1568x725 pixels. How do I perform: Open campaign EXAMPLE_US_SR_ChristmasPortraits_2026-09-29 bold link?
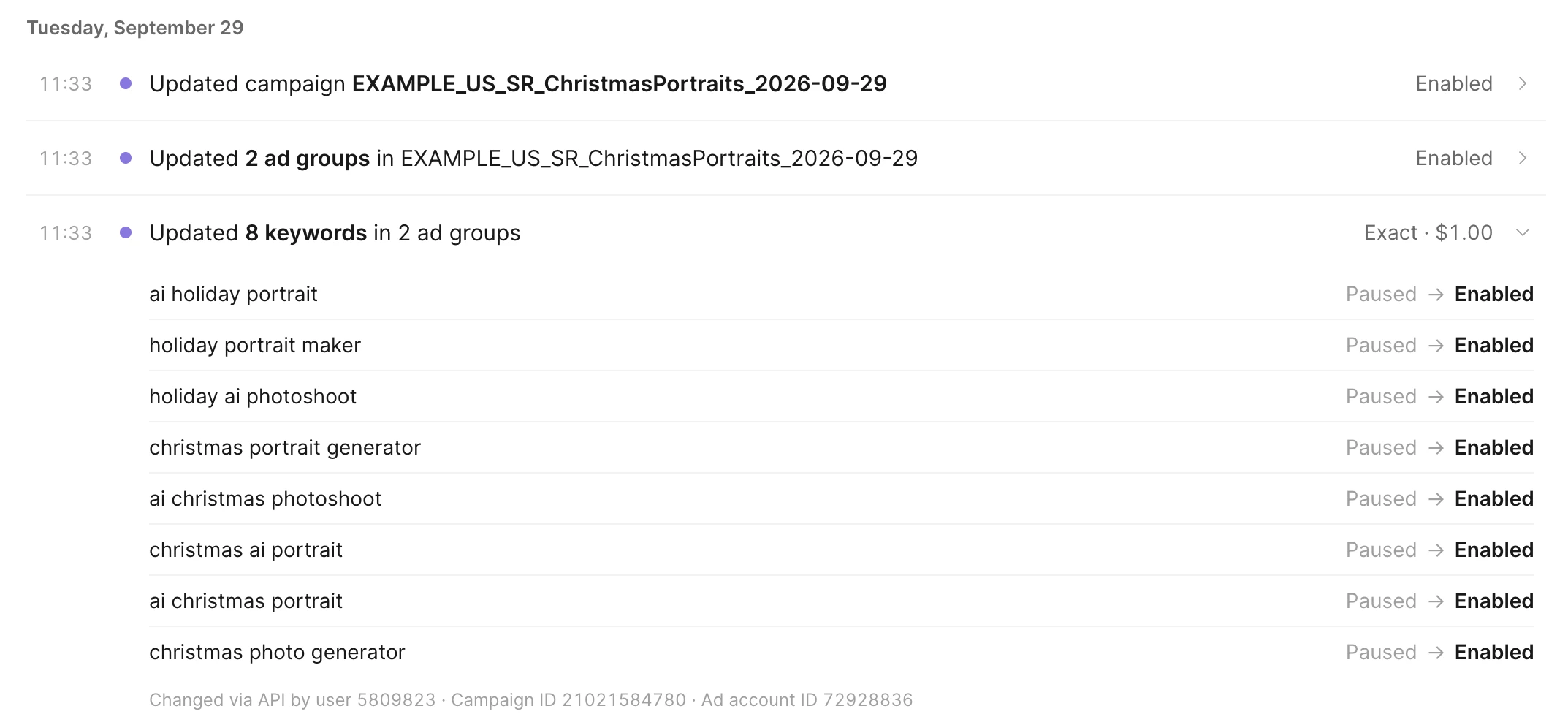(620, 84)
